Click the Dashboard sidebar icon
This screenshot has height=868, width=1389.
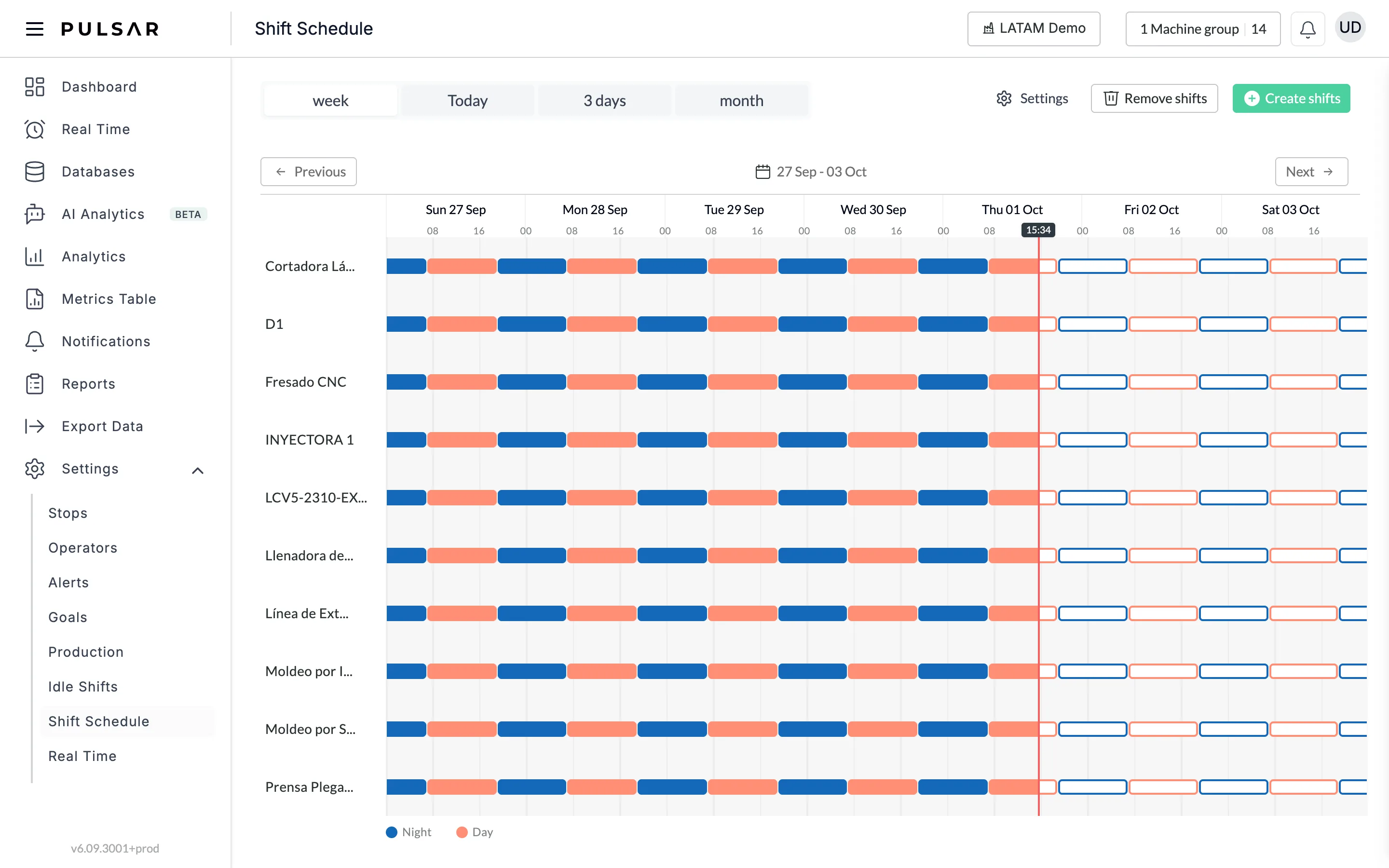[34, 87]
